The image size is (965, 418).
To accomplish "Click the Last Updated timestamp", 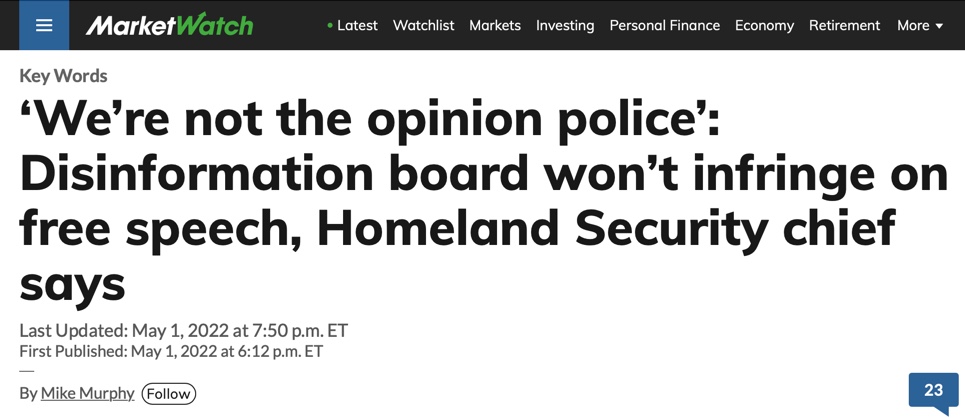I will point(183,331).
